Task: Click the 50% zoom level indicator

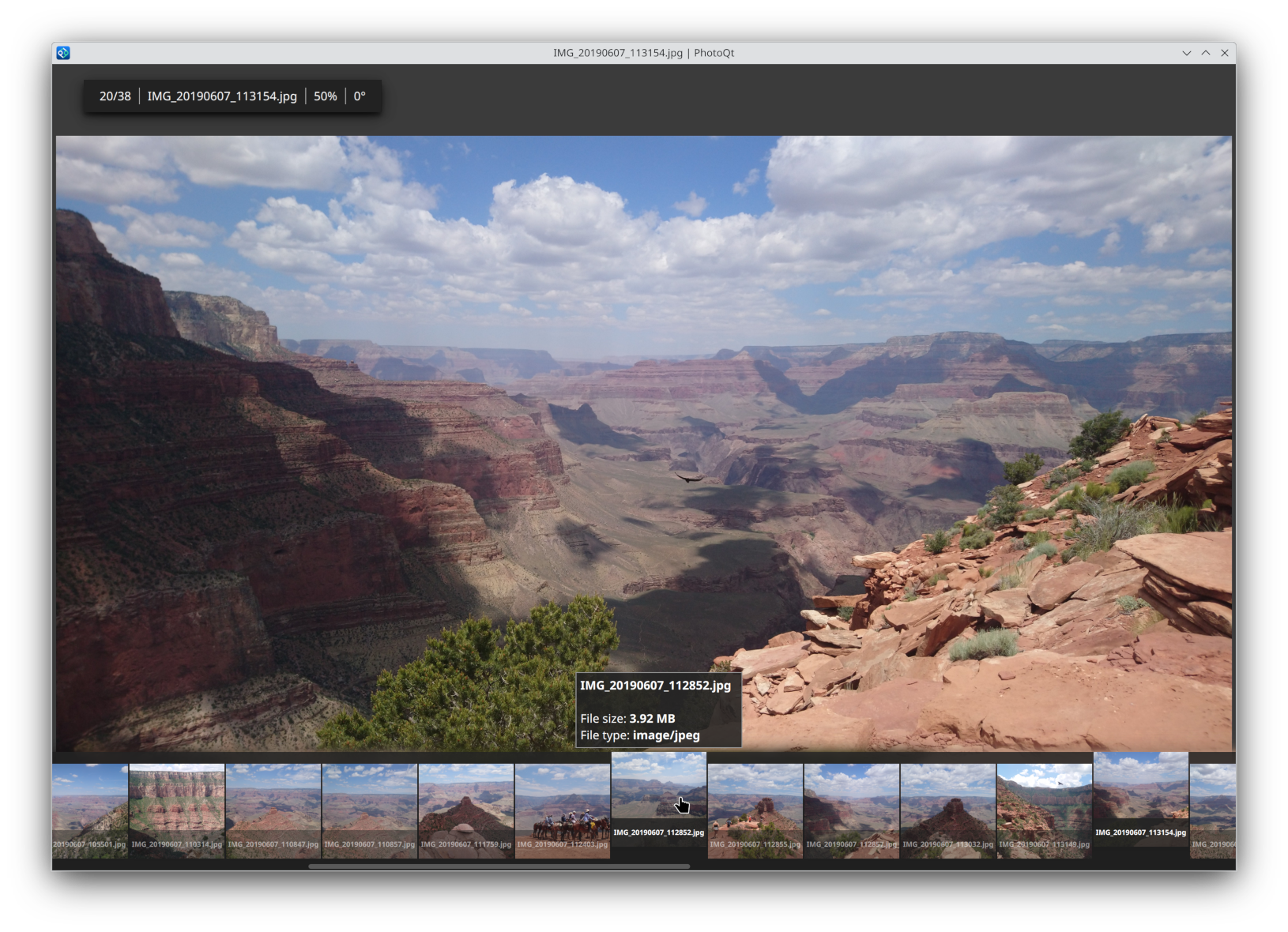Action: tap(325, 96)
